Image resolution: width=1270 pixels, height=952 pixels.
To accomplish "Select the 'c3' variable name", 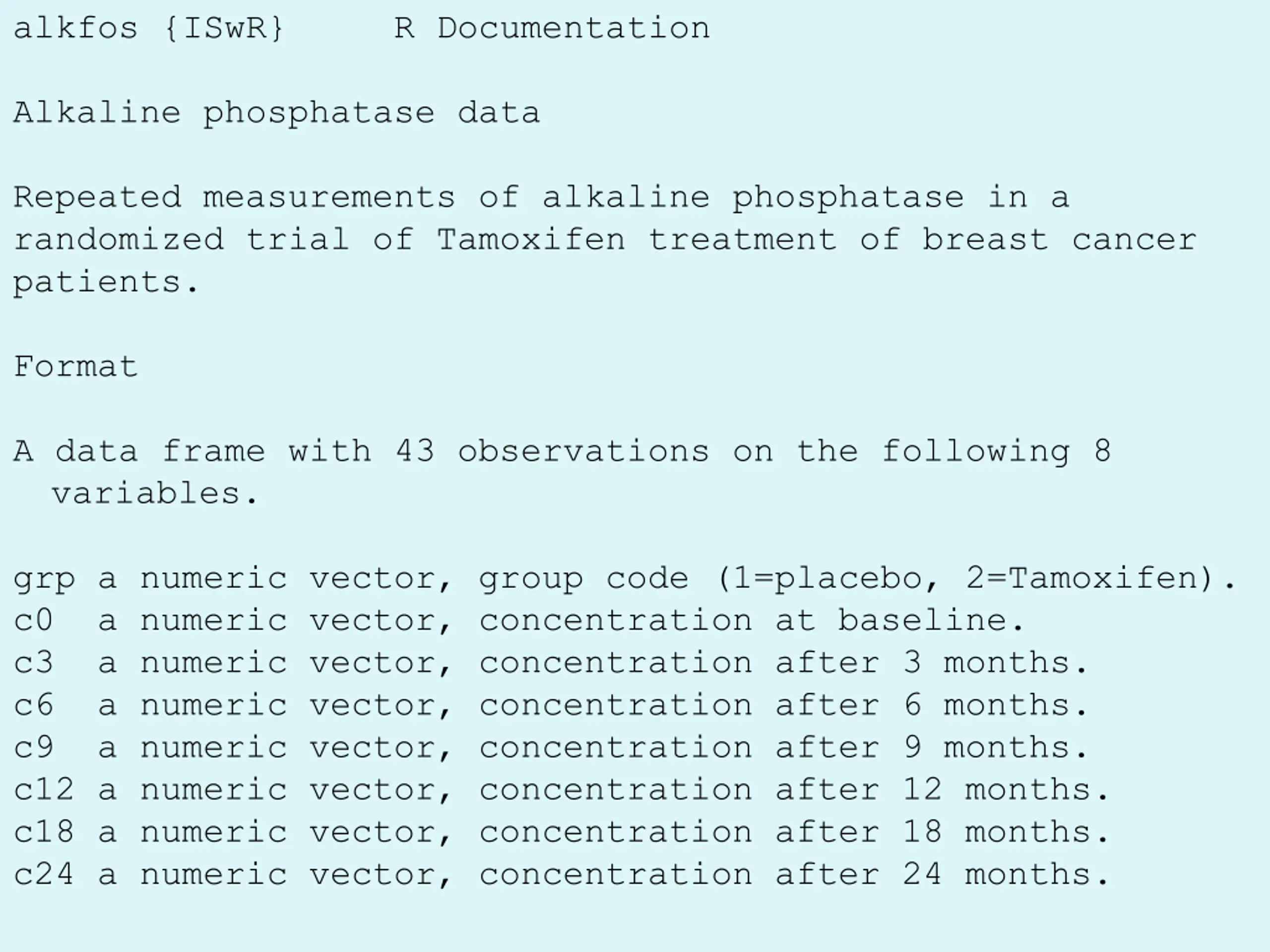I will click(x=33, y=663).
